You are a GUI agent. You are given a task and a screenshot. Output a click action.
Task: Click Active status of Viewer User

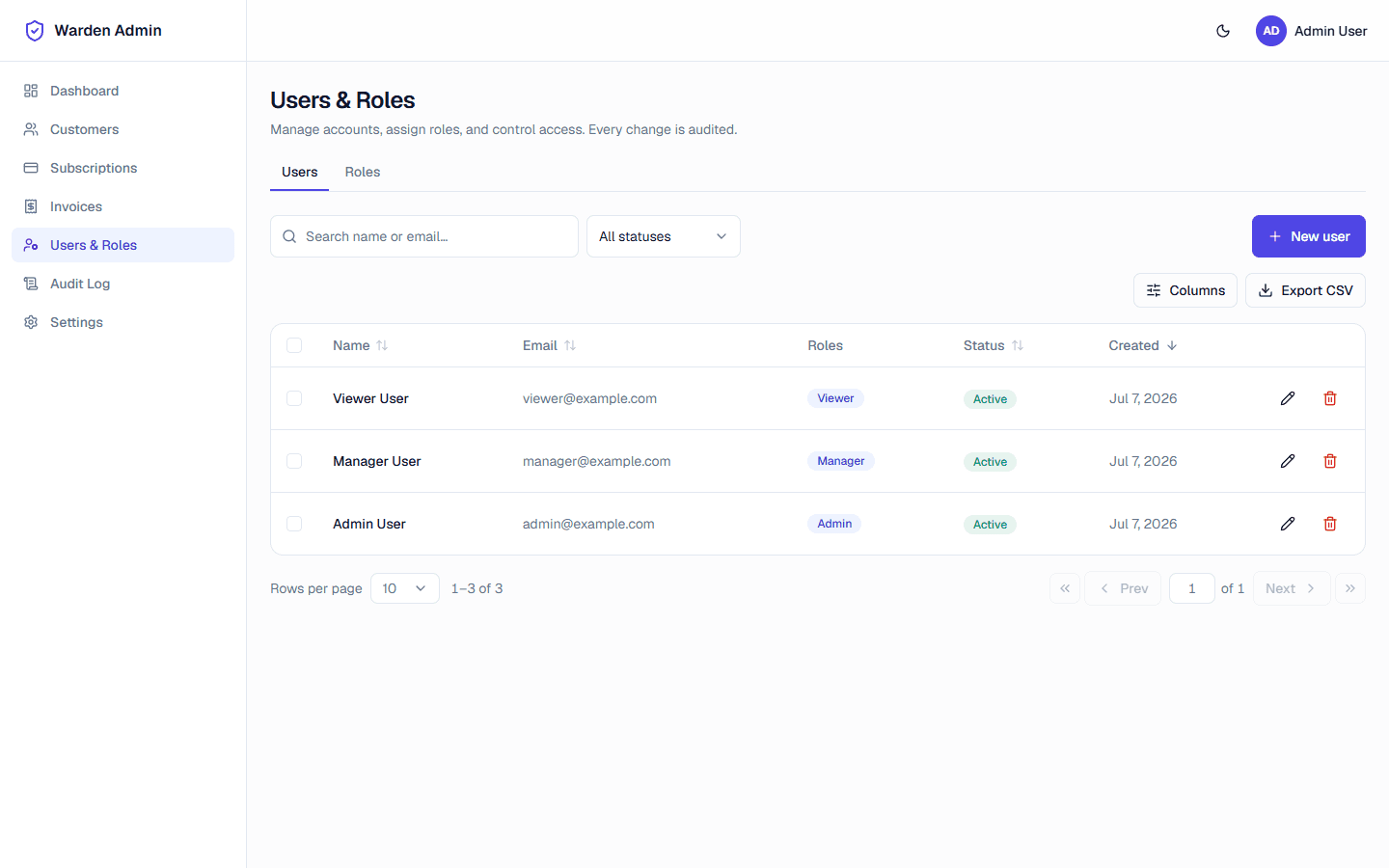[990, 399]
